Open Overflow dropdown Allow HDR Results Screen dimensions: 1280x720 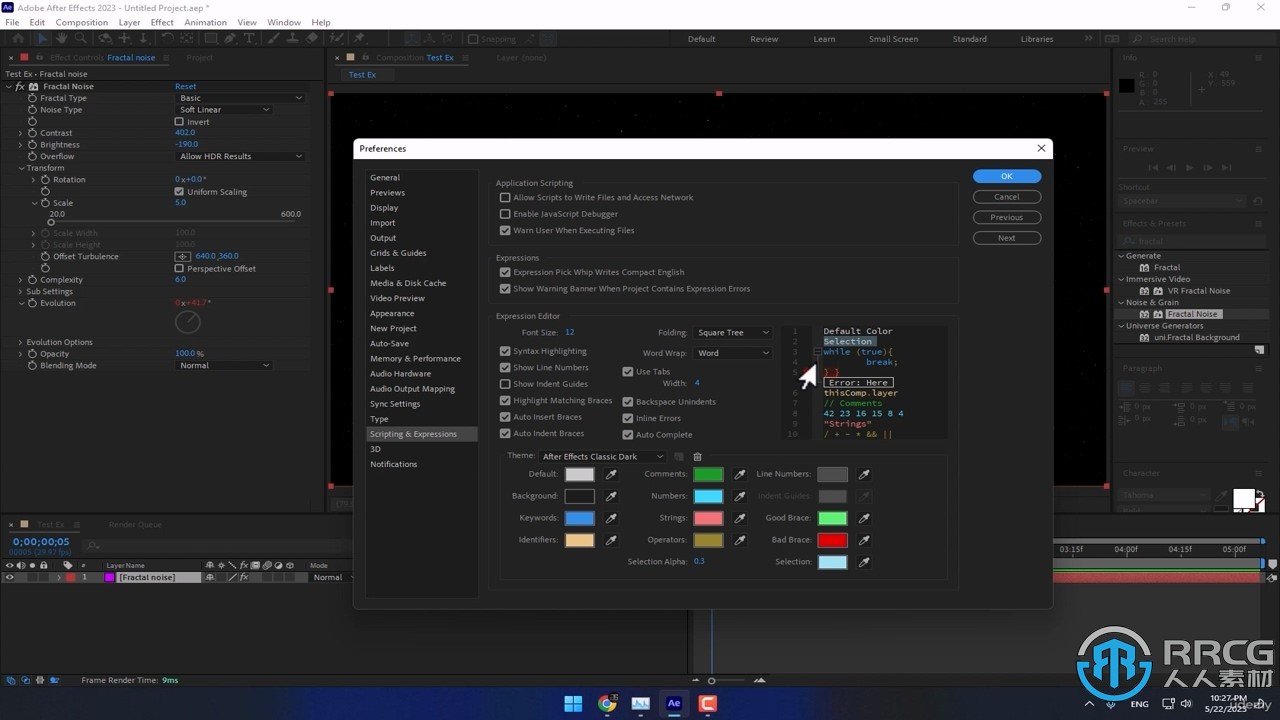[x=240, y=157]
